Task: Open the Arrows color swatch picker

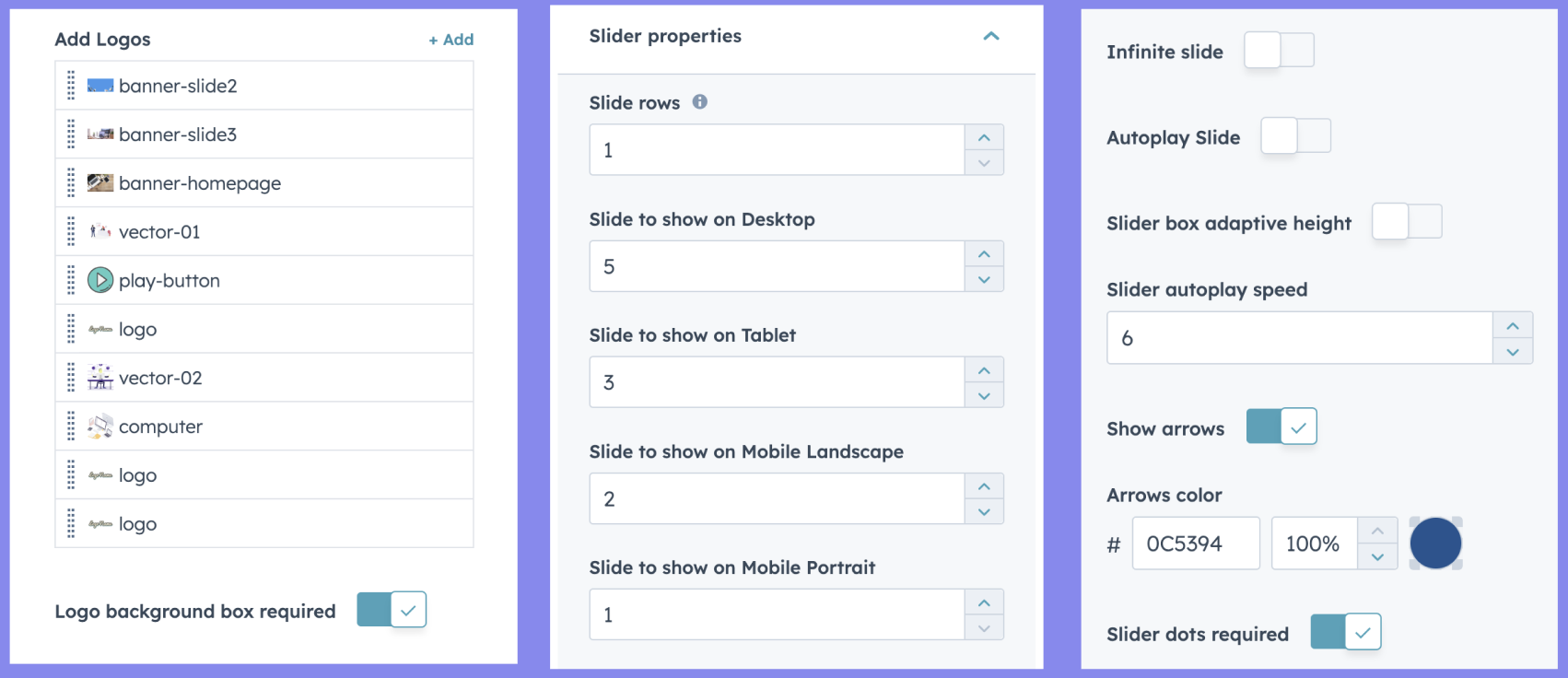Action: pos(1435,544)
